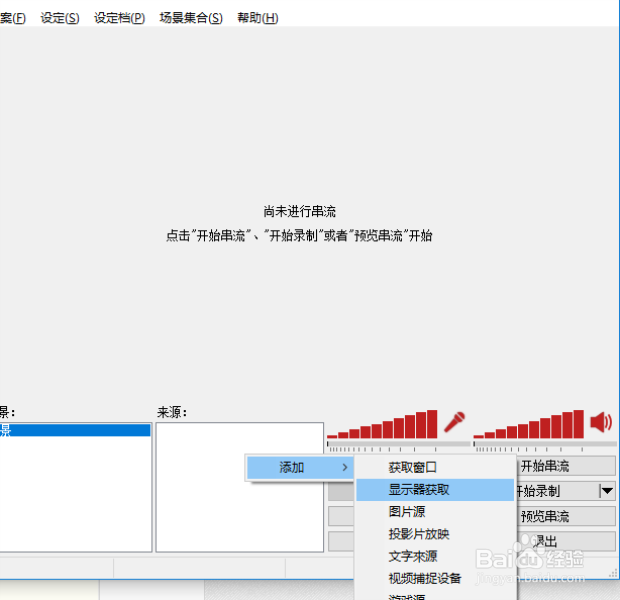
Task: Choose 获取窗口 from the context menu
Action: (435, 468)
